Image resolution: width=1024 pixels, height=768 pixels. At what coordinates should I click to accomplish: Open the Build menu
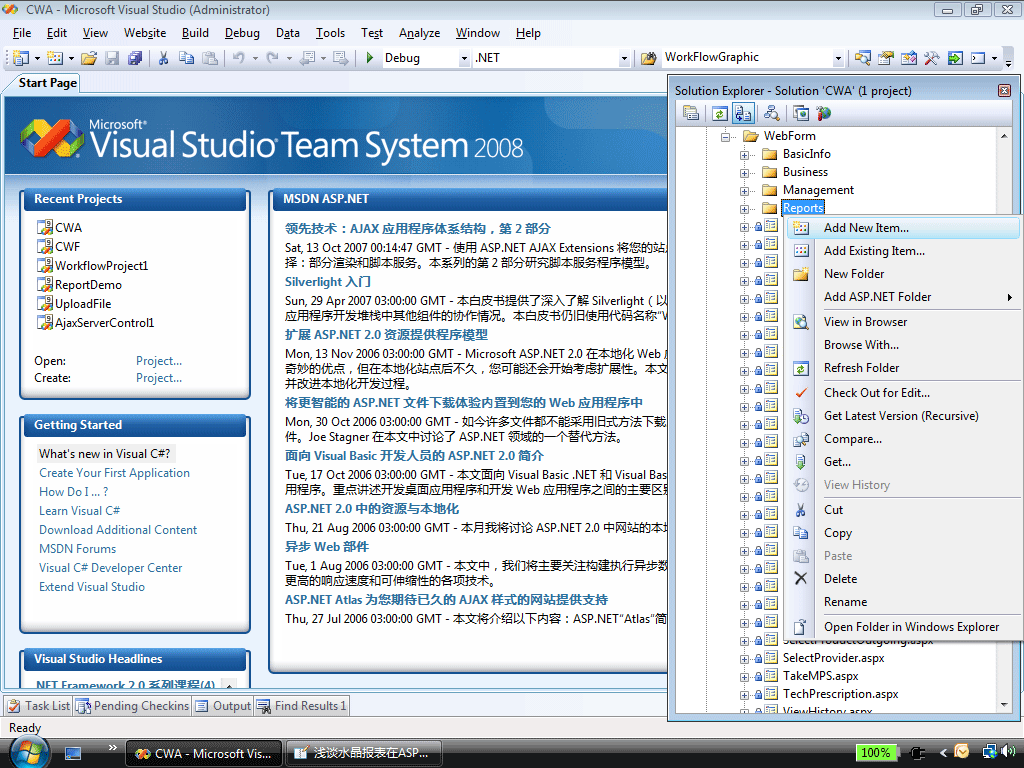pos(195,33)
